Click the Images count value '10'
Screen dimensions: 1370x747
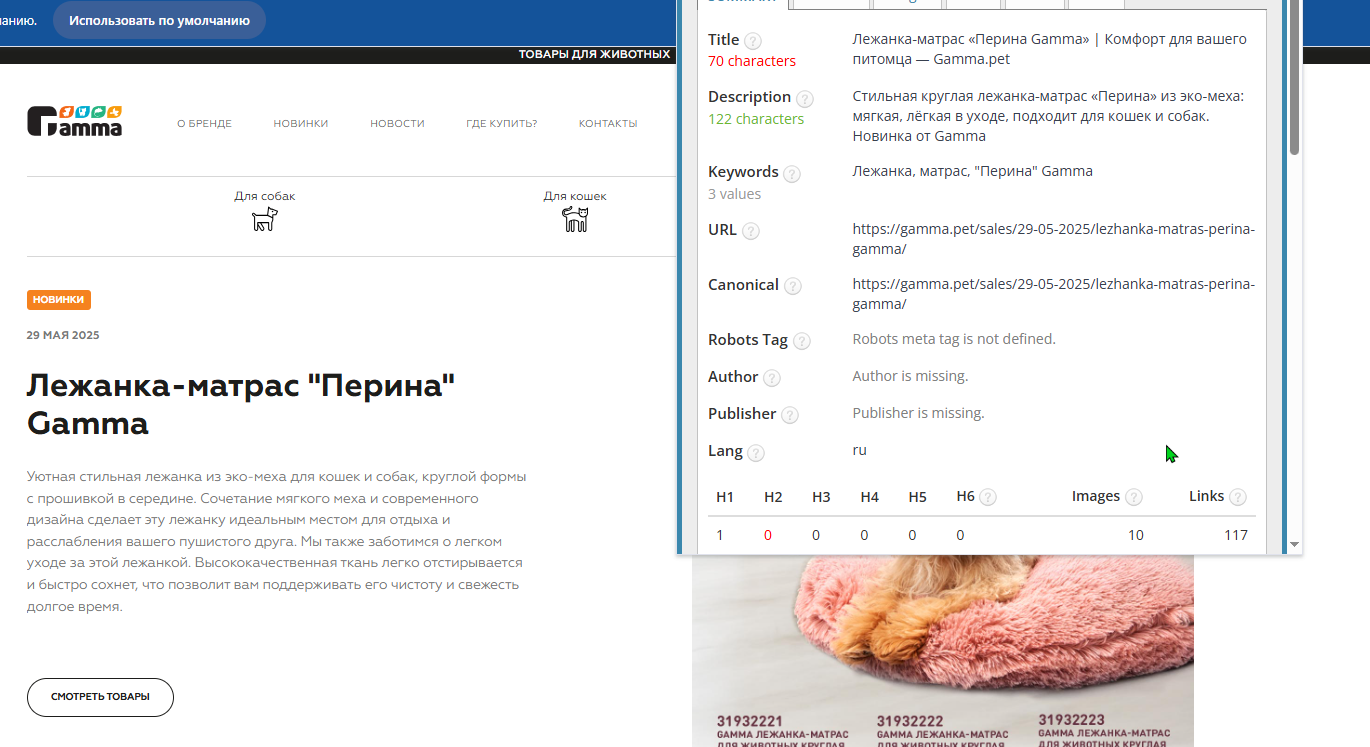pos(1136,535)
